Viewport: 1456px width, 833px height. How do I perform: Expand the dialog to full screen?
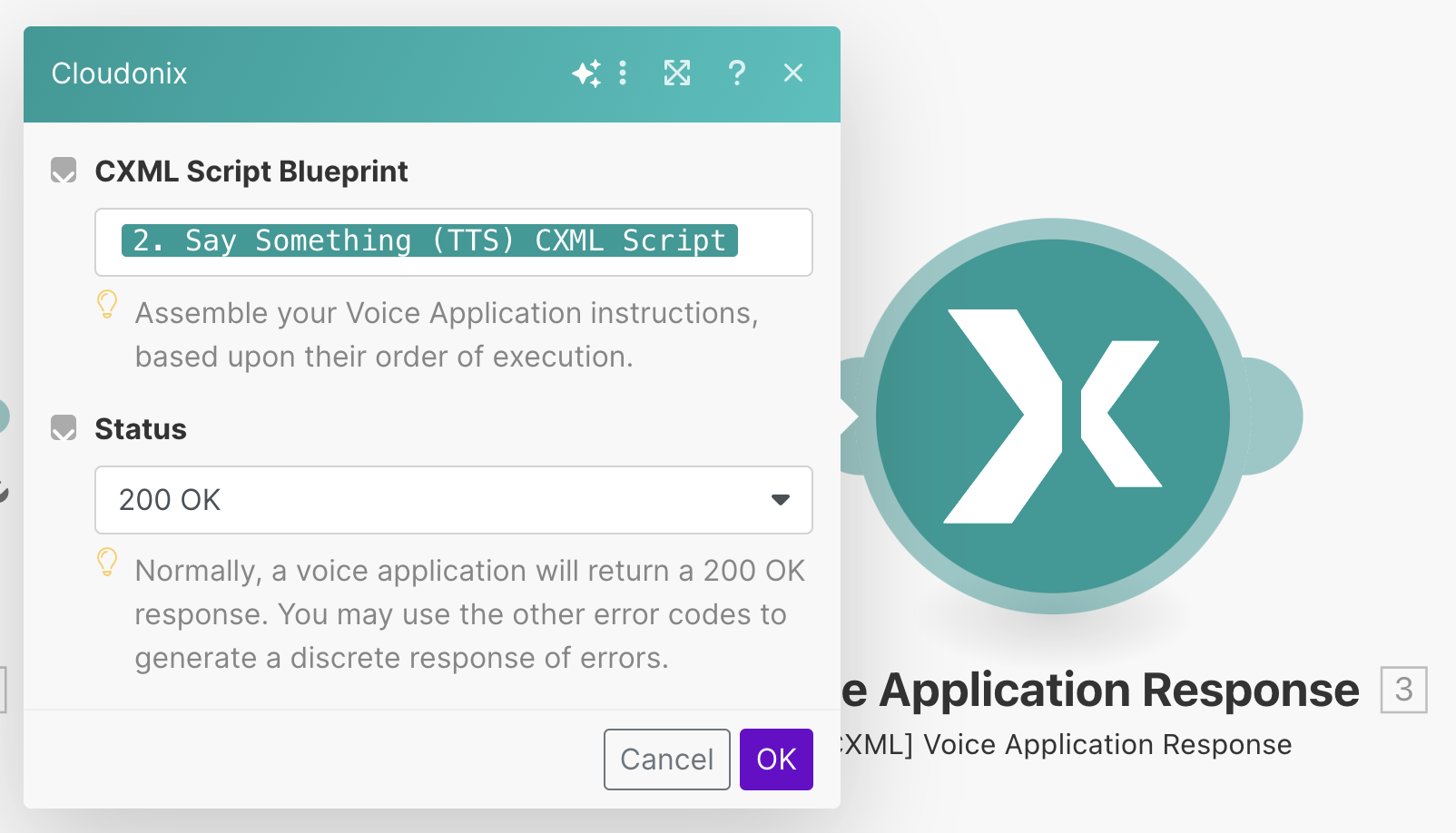tap(677, 73)
